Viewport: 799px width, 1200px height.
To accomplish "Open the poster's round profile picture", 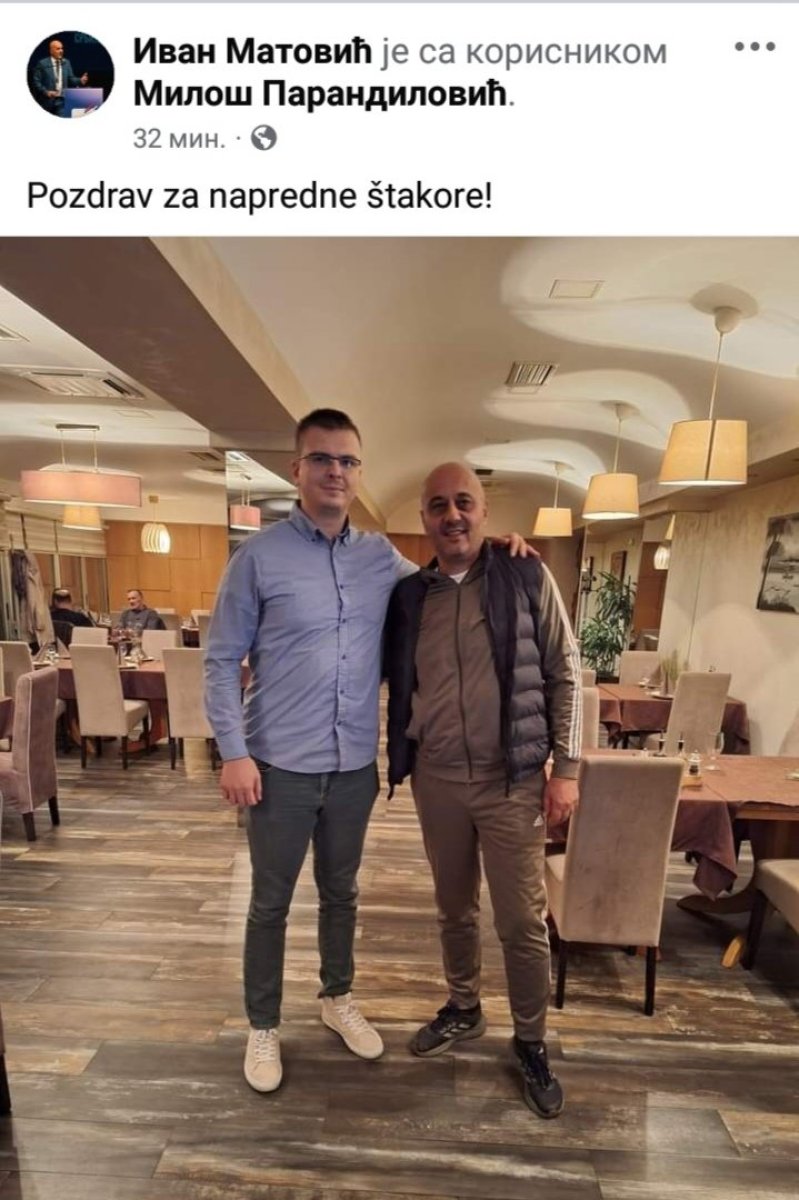I will [70, 75].
